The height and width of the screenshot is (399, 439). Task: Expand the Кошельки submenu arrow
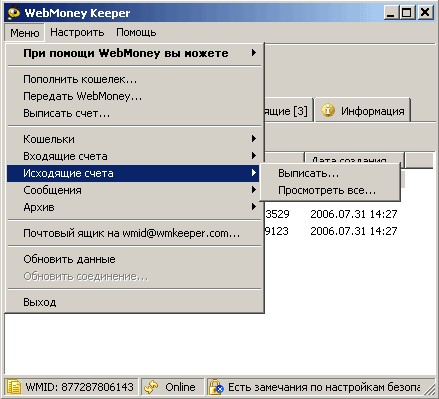coord(254,139)
